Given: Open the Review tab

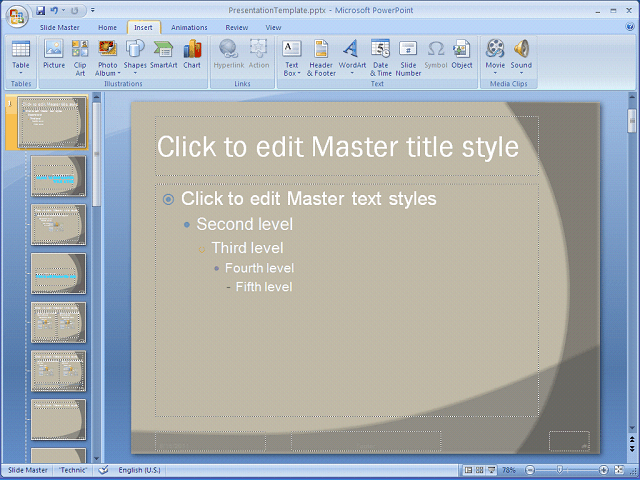Looking at the screenshot, I should 237,27.
